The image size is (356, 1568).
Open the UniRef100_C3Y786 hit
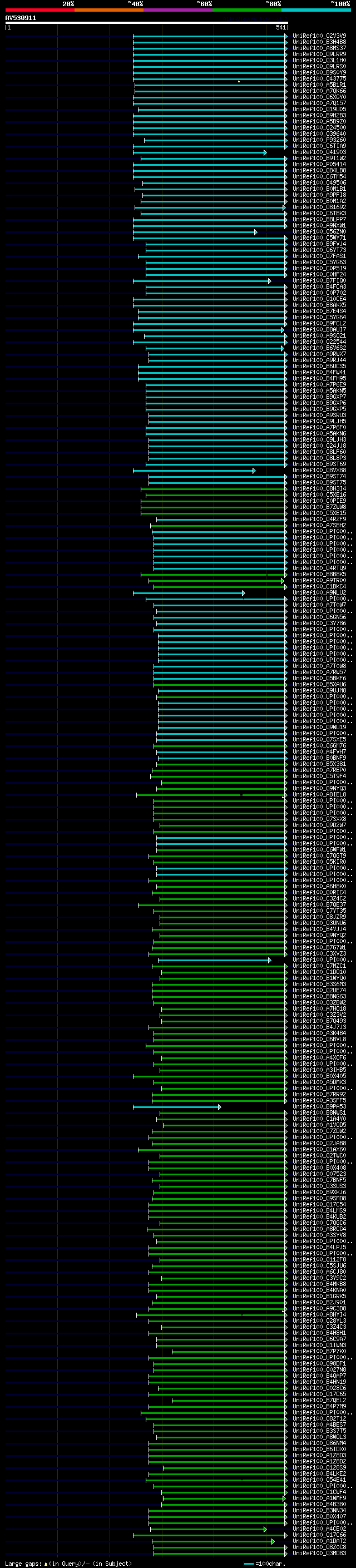pos(319,624)
